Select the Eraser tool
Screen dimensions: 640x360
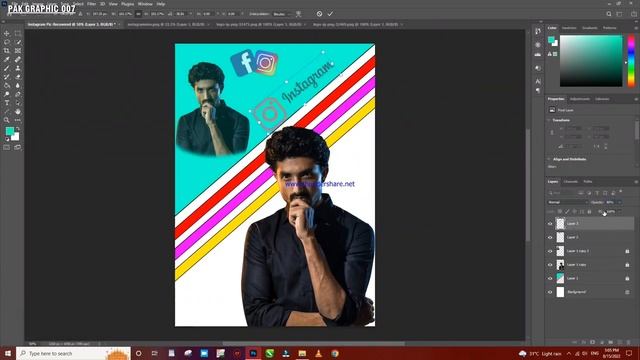[18, 77]
